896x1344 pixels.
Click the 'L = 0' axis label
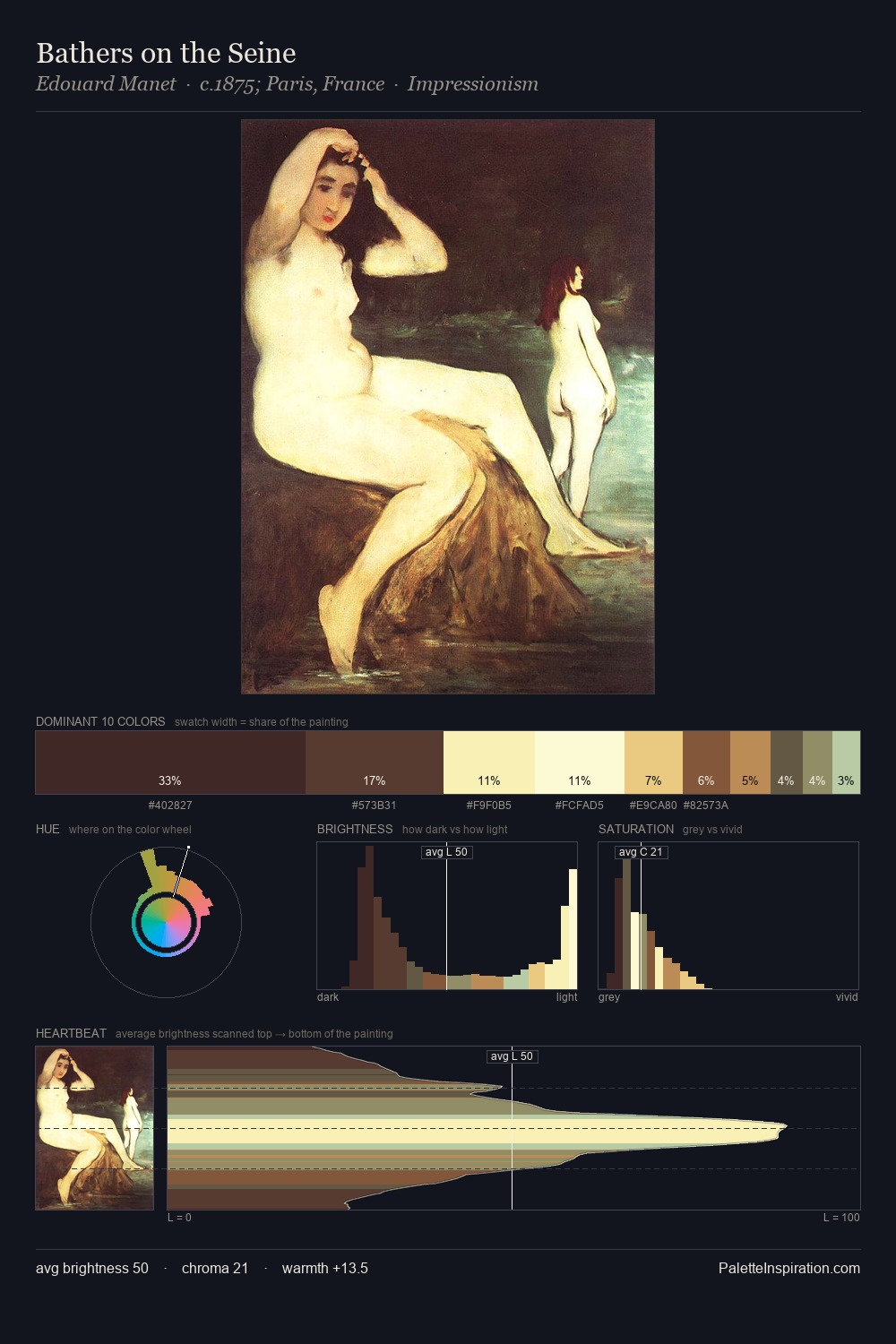point(179,1218)
